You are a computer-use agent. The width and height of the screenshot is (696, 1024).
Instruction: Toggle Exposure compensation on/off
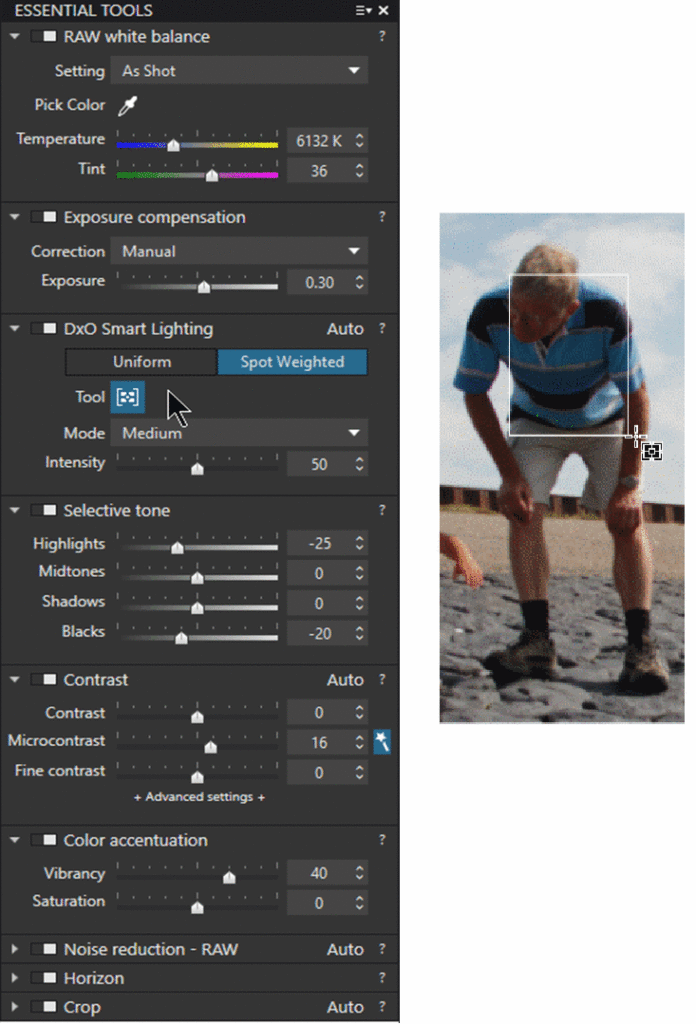pos(44,217)
